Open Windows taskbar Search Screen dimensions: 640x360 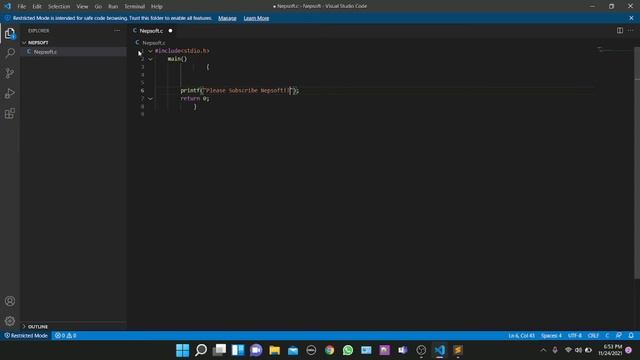point(201,350)
